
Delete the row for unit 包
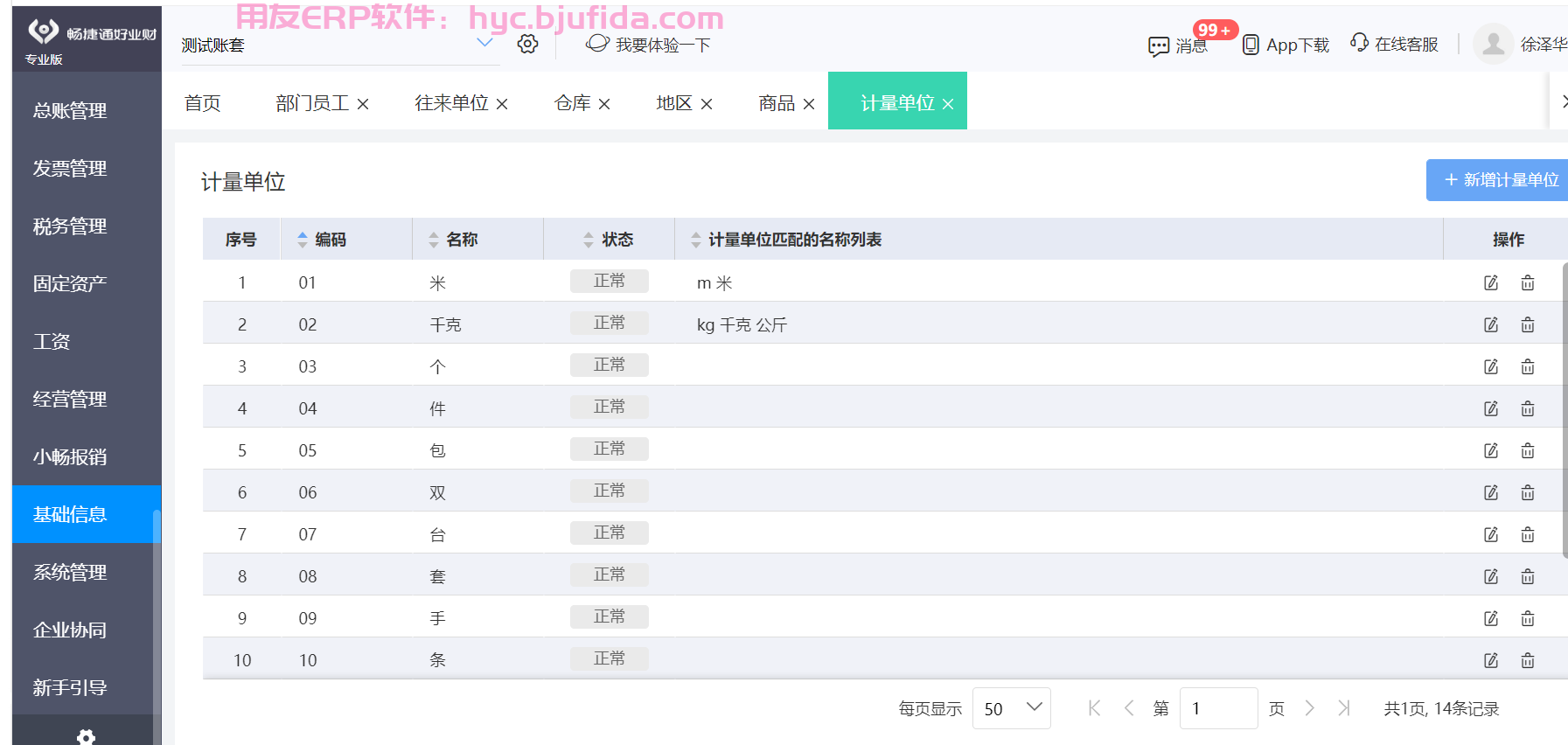coord(1528,450)
